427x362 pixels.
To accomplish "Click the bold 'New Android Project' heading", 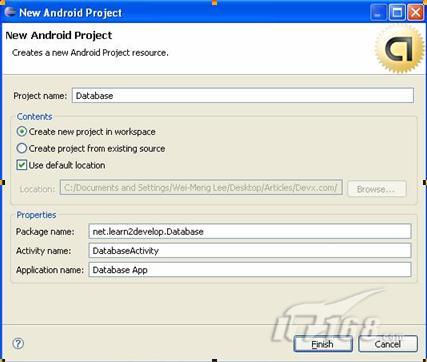I will [59, 35].
